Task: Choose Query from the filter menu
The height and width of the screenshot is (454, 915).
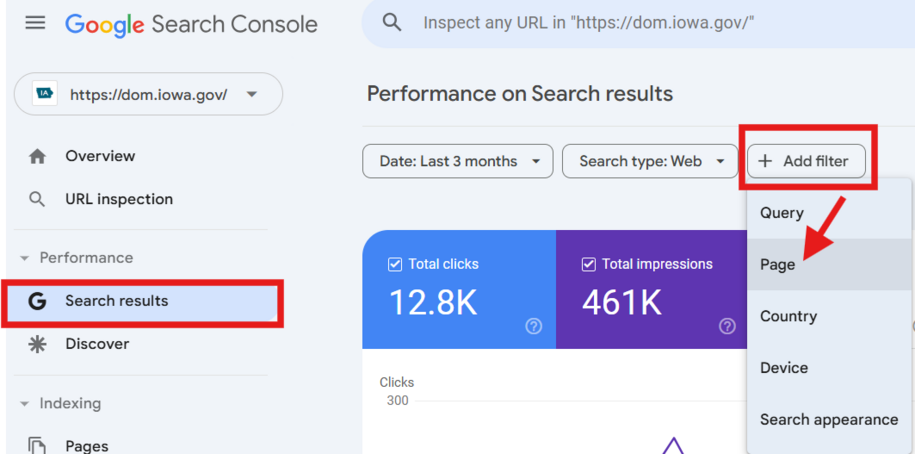Action: pyautogui.click(x=829, y=213)
